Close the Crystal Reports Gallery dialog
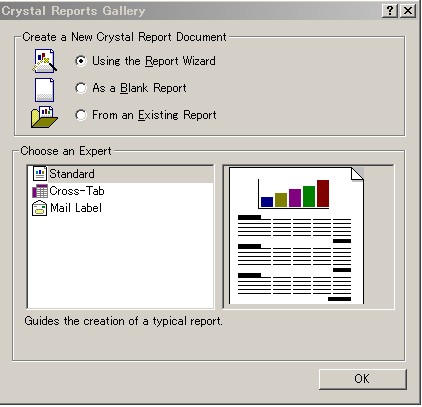 (408, 11)
